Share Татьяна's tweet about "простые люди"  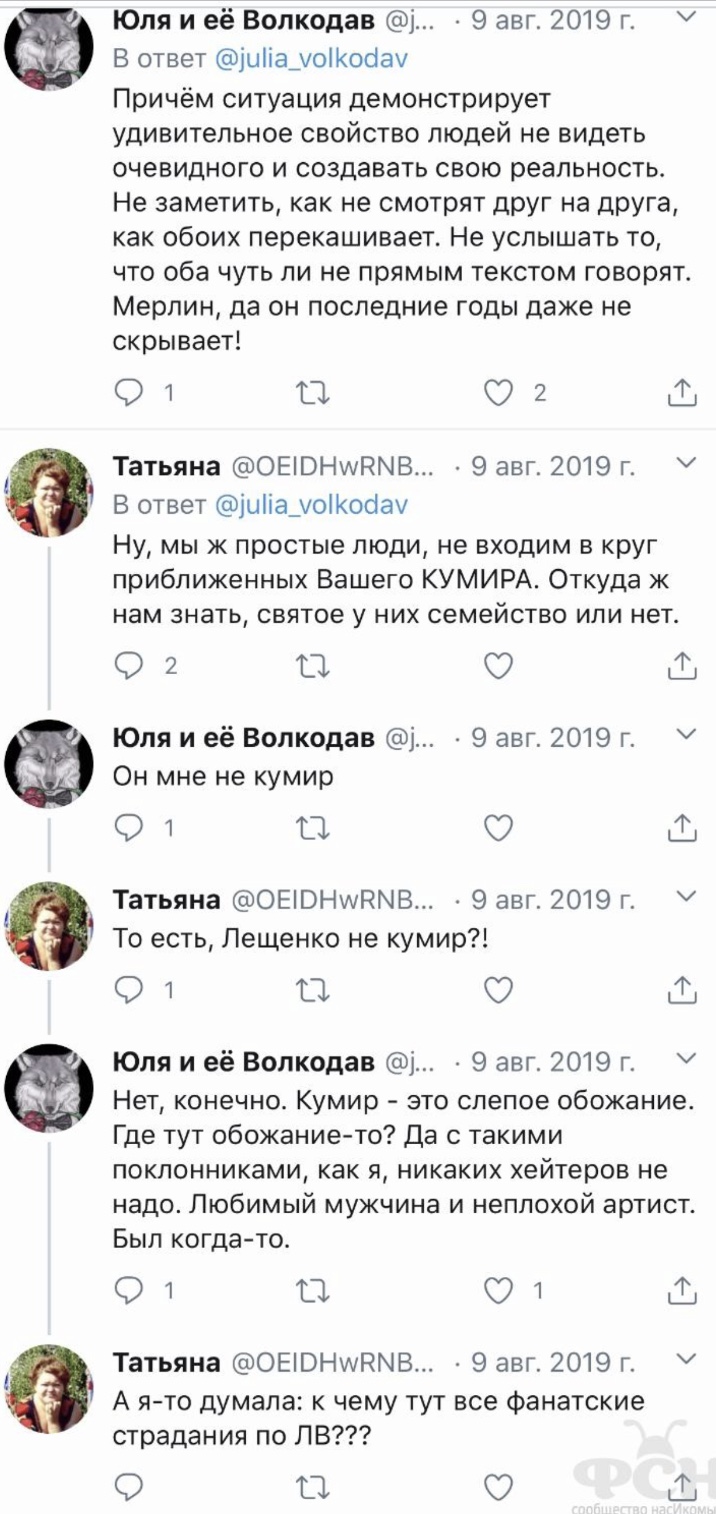click(681, 665)
